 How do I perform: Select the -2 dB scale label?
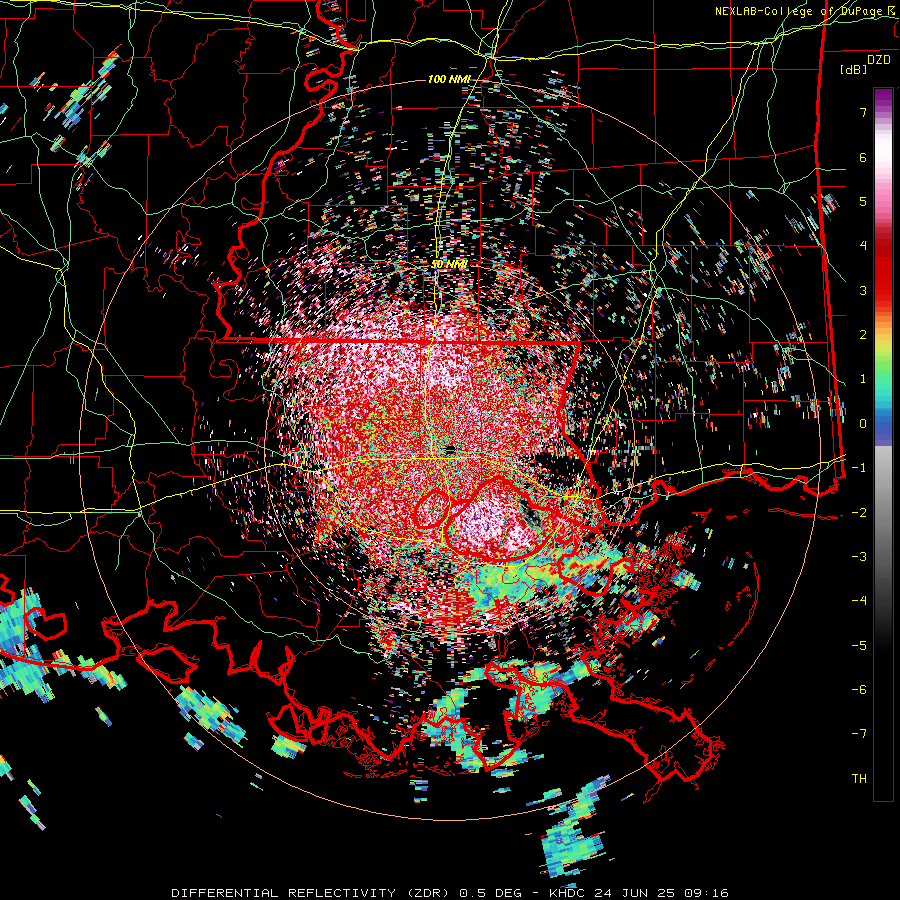(859, 513)
